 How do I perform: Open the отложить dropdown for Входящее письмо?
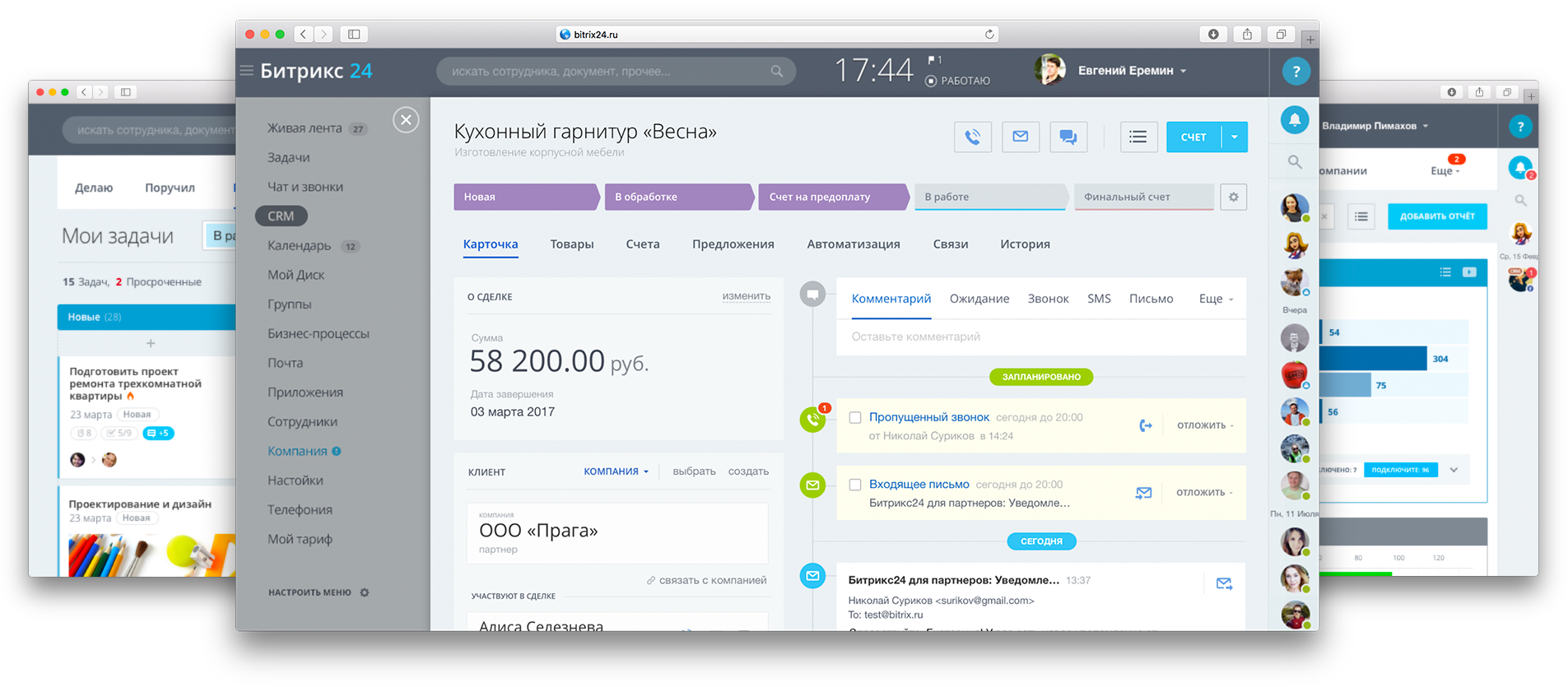click(1205, 493)
